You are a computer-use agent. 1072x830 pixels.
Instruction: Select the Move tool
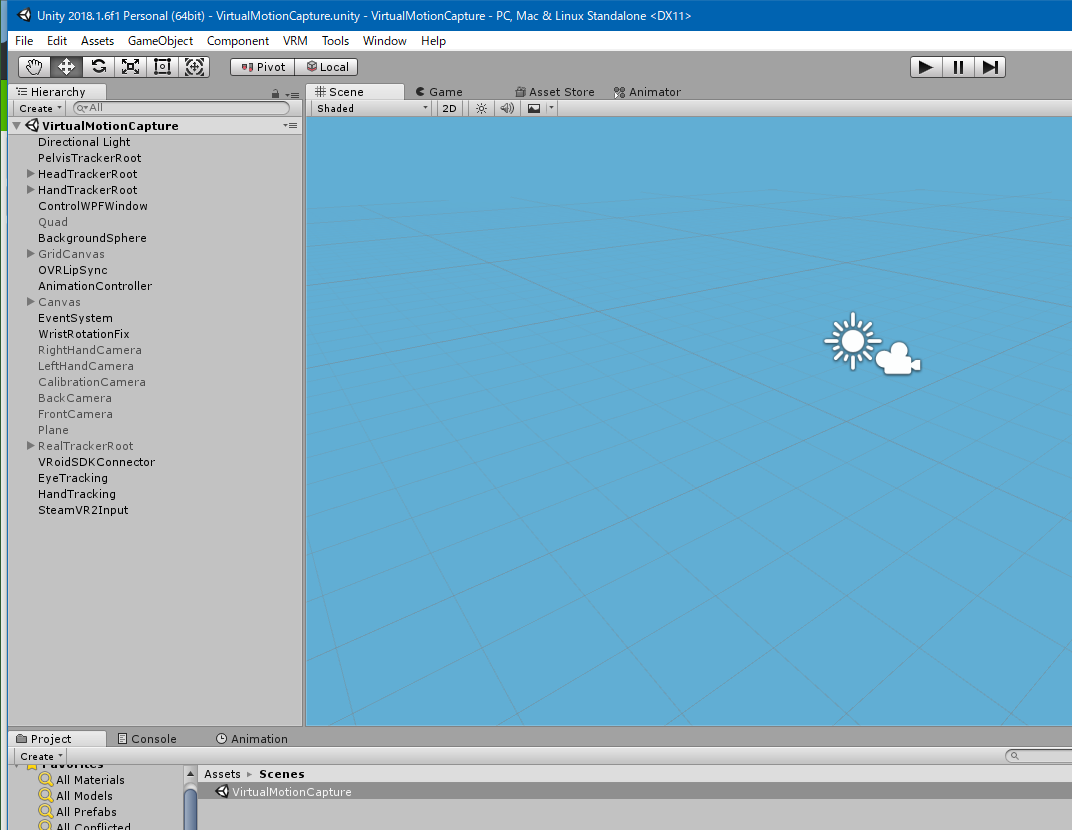tap(66, 67)
